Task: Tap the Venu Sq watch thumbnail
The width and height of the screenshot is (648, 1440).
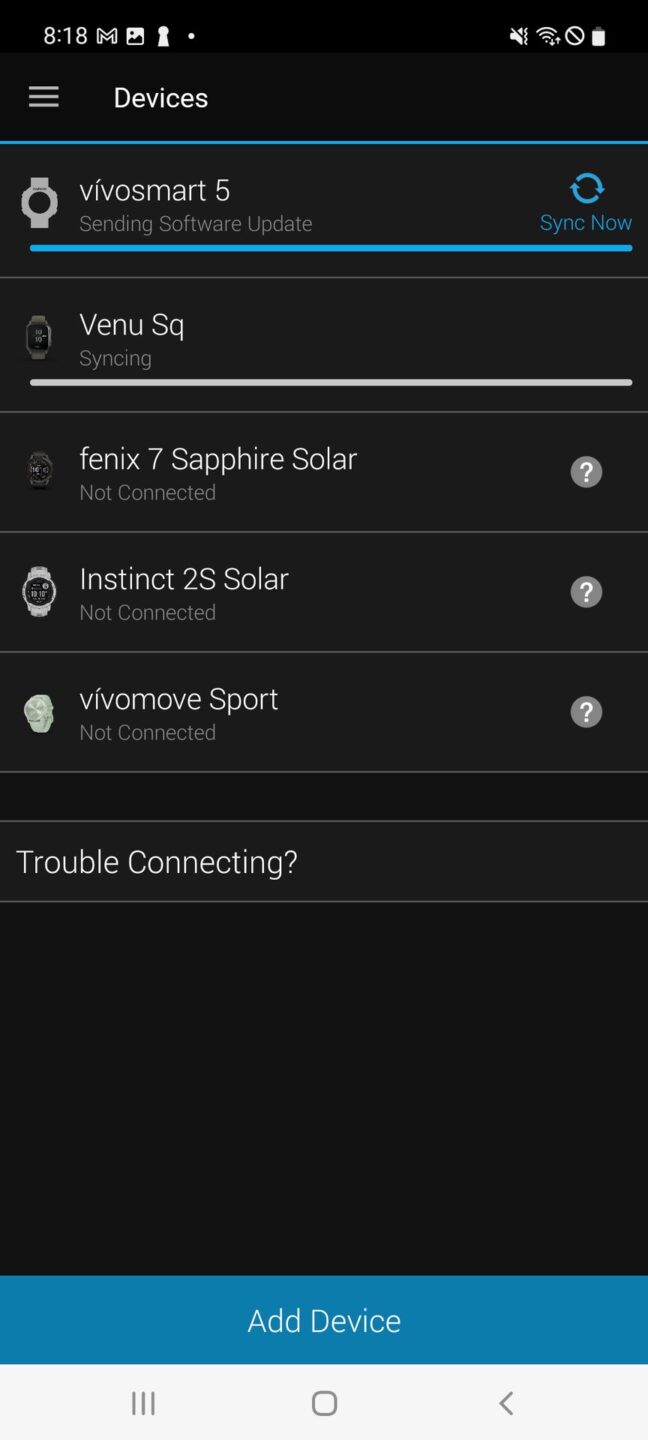Action: (x=39, y=337)
